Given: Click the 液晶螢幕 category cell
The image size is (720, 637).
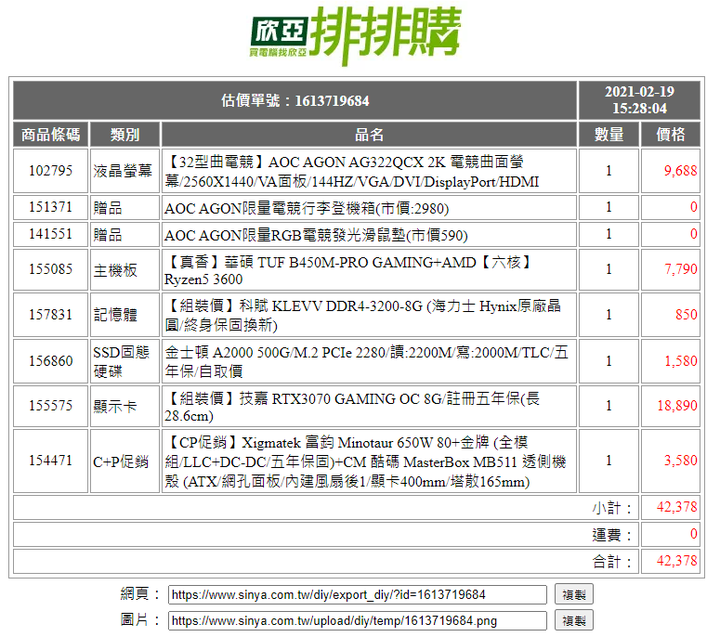Looking at the screenshot, I should coord(125,171).
